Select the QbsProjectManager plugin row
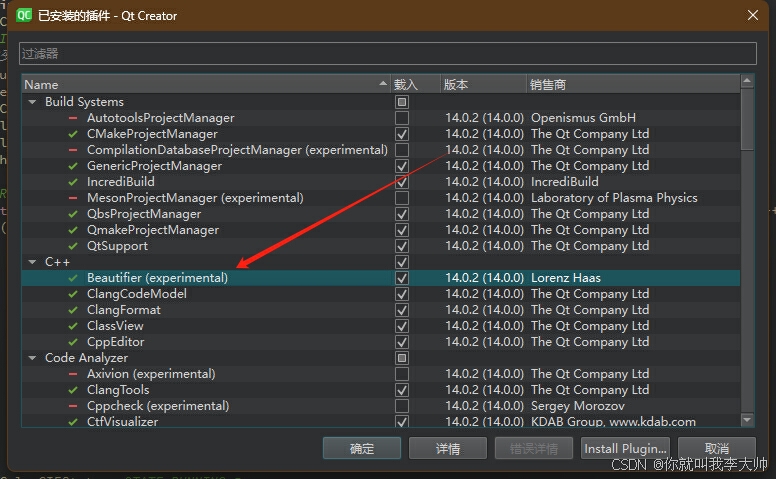This screenshot has width=776, height=479. [x=381, y=214]
